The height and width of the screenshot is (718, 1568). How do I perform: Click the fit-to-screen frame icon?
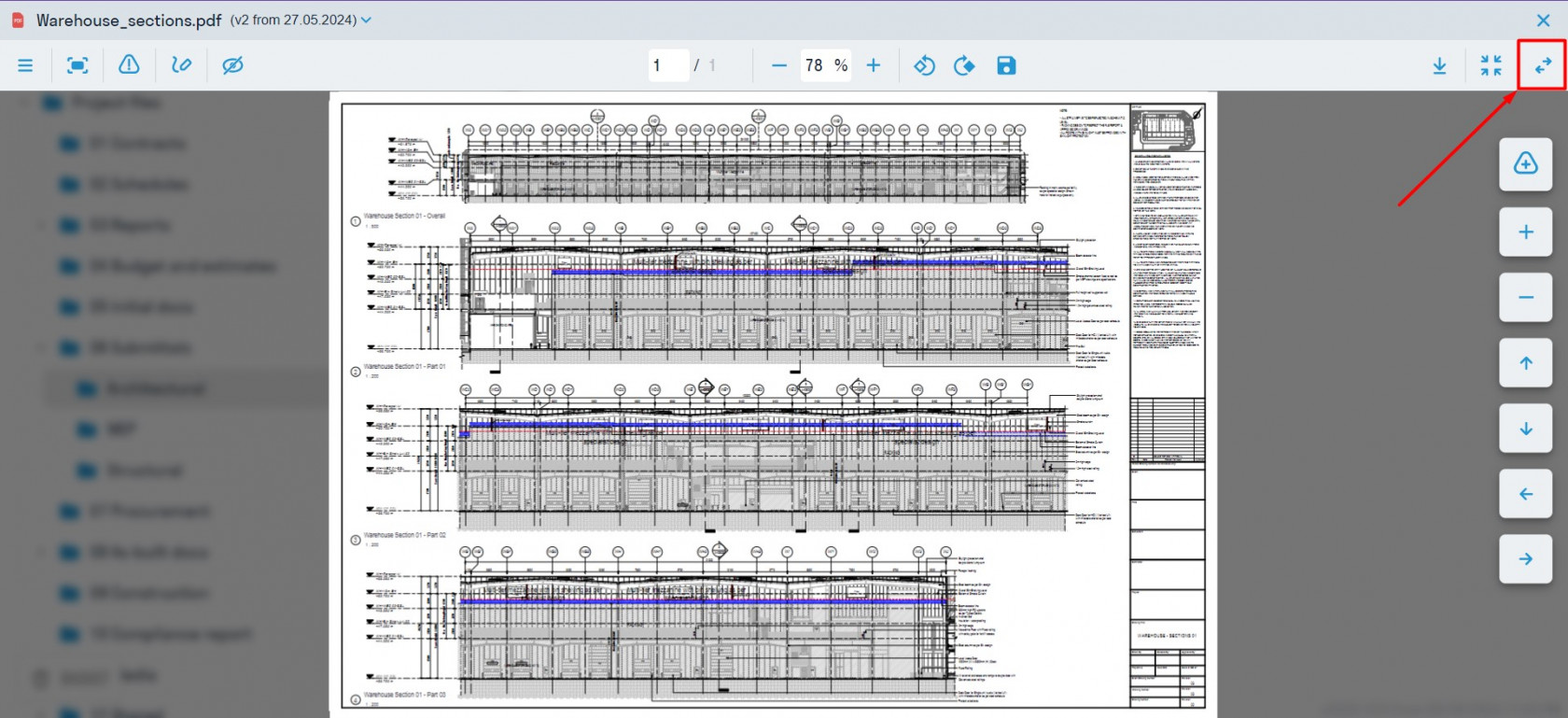[77, 65]
